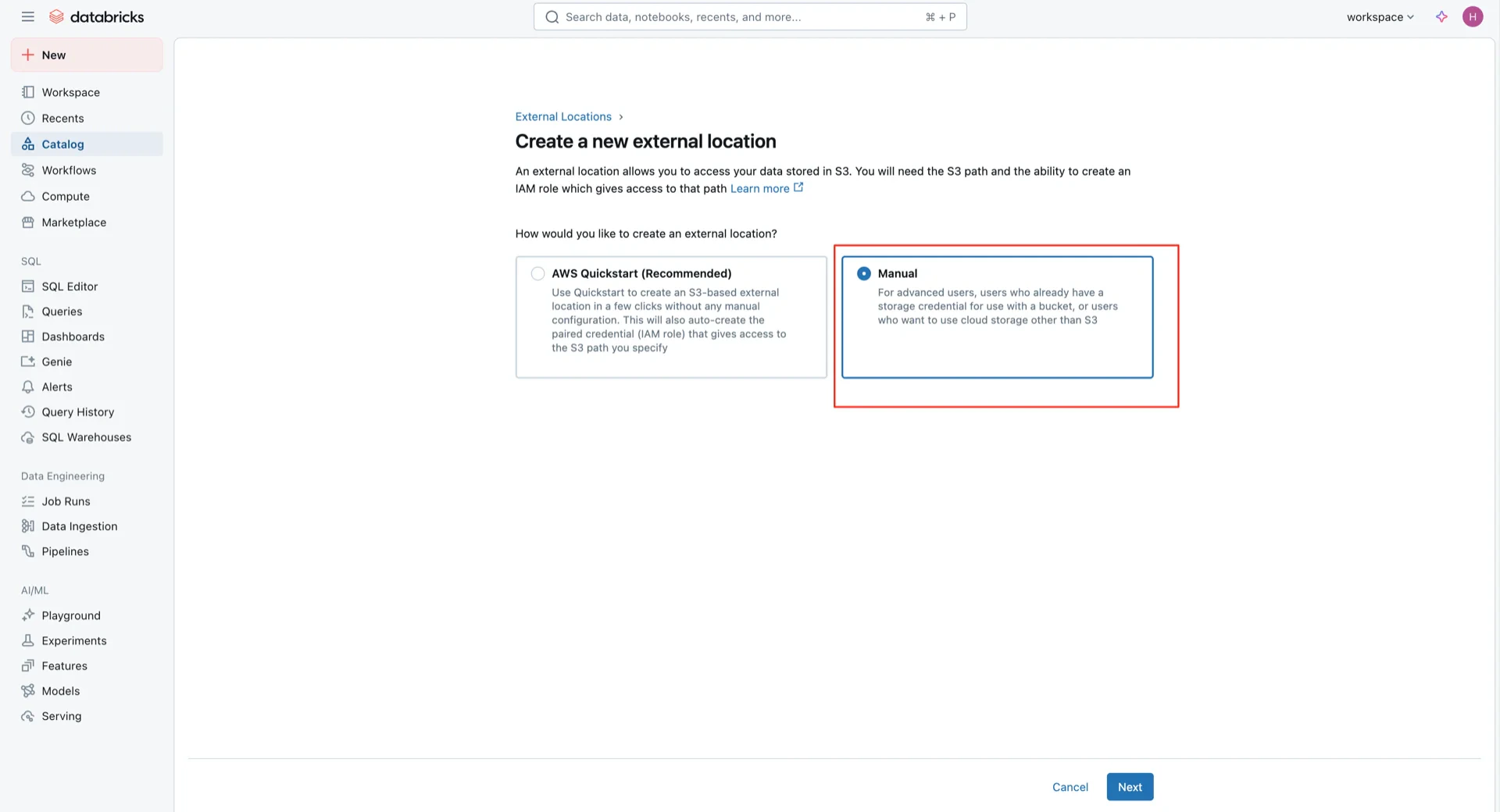Viewport: 1500px width, 812px height.
Task: Go back to External Locations breadcrumb
Action: 563,116
